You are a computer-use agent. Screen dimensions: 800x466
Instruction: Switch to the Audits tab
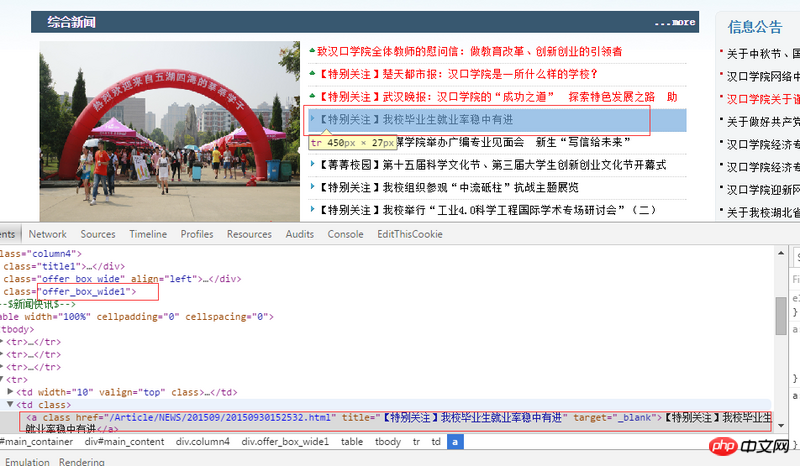click(299, 234)
